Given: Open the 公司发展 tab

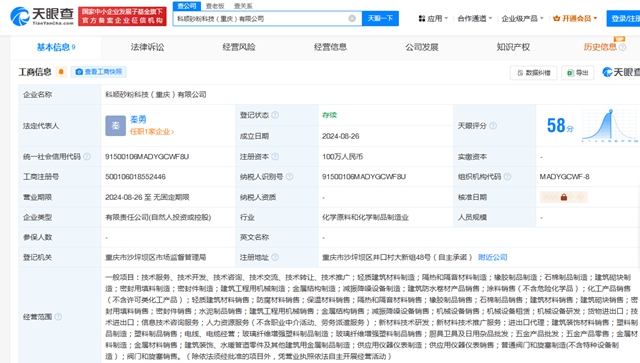Looking at the screenshot, I should 422,47.
